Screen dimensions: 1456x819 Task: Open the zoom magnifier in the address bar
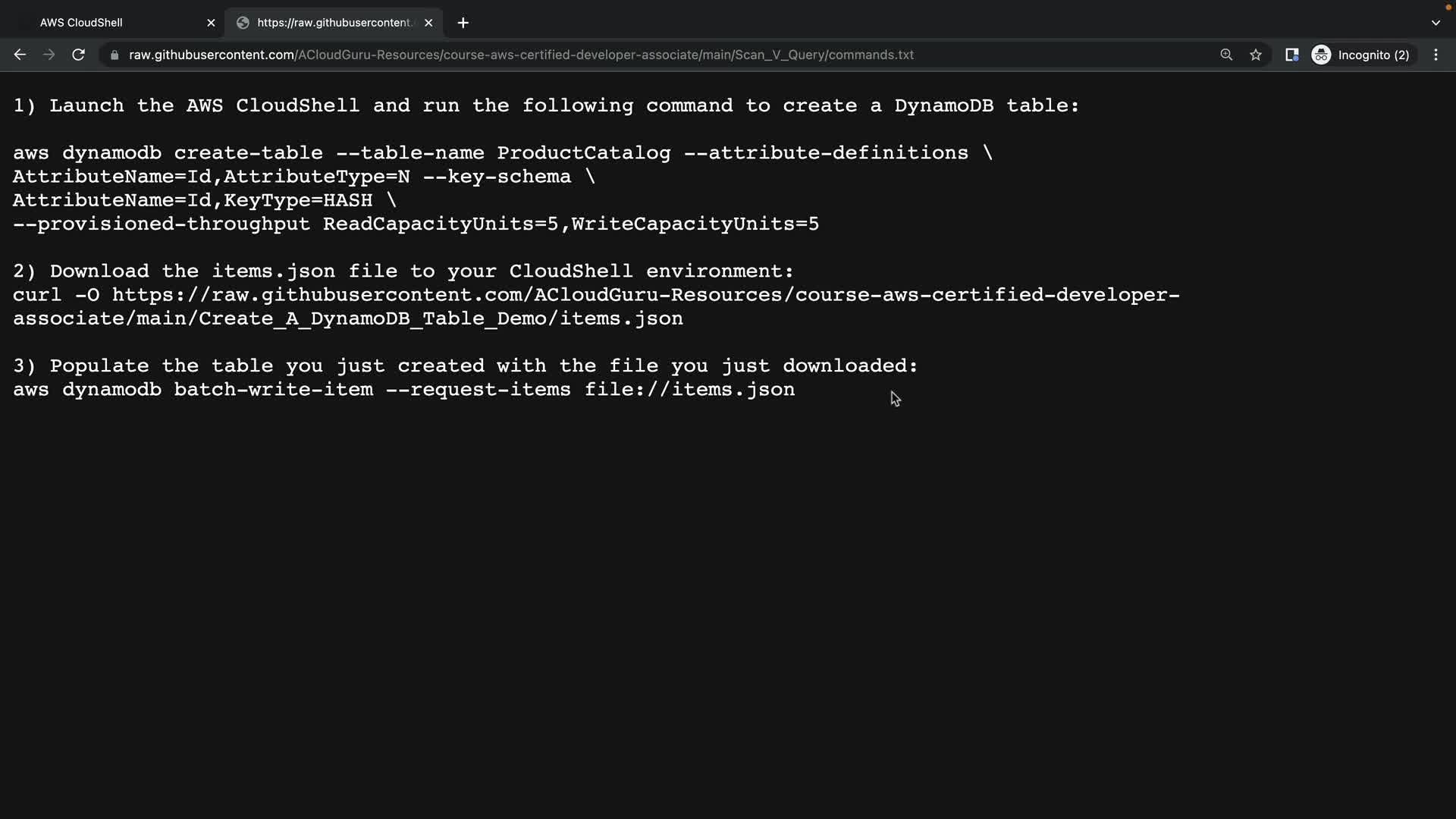click(x=1226, y=55)
